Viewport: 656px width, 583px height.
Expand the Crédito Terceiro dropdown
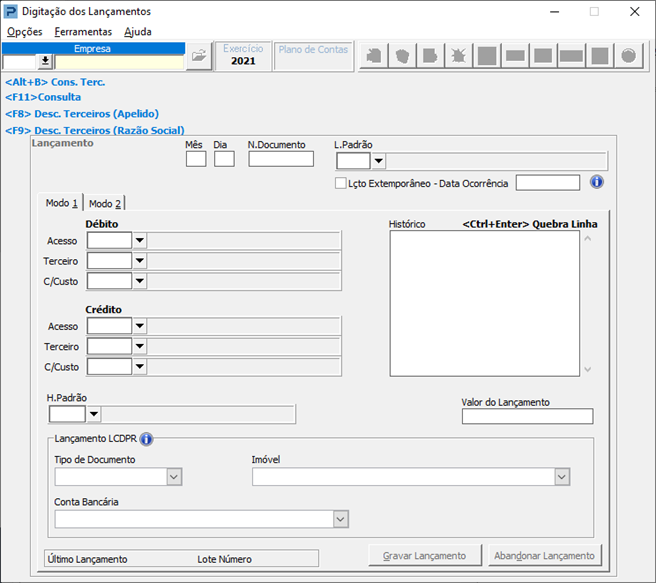point(139,347)
